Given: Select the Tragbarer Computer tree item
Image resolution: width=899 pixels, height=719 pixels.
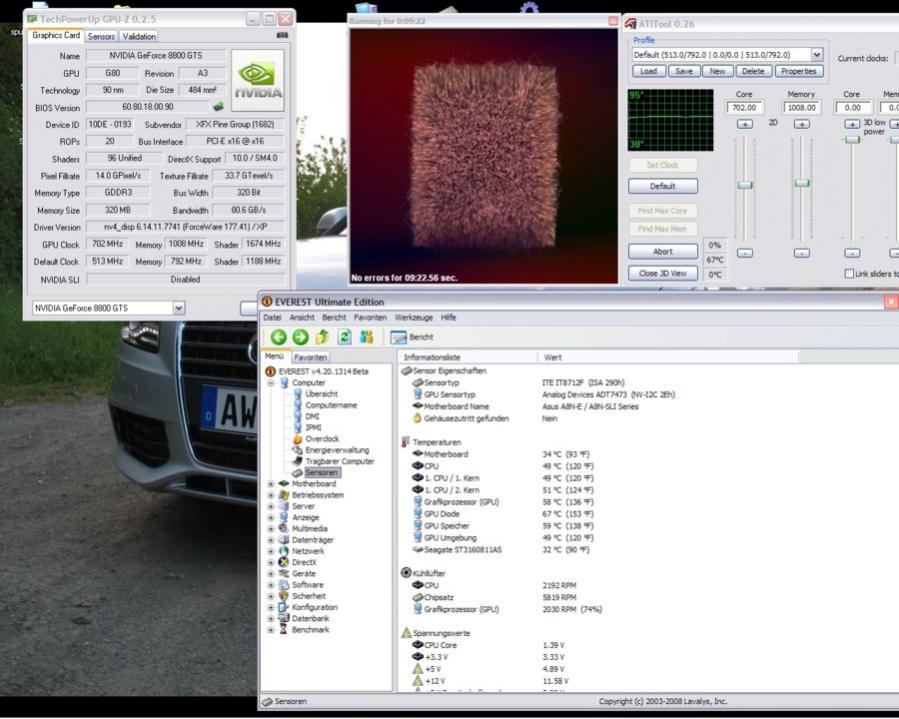Looking at the screenshot, I should [339, 462].
